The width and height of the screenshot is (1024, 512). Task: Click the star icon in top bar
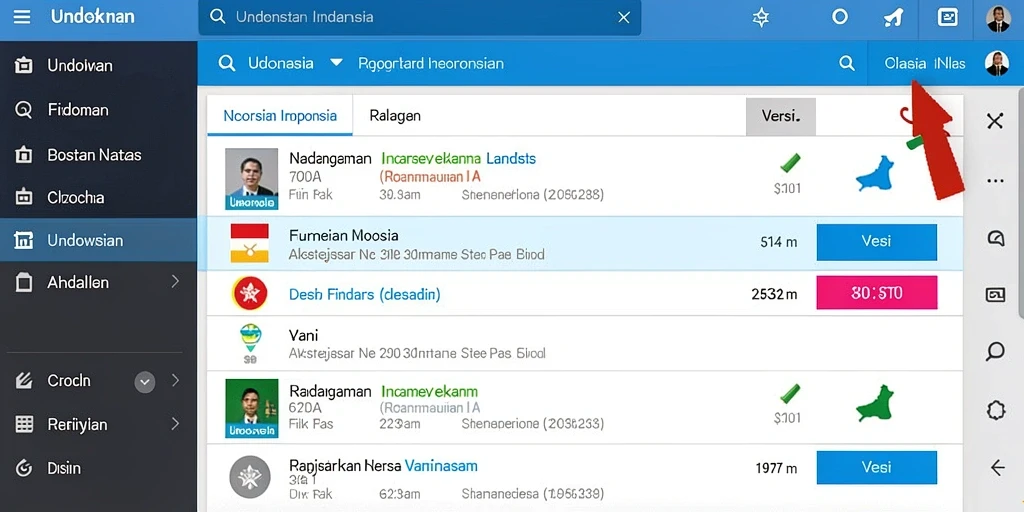(761, 18)
